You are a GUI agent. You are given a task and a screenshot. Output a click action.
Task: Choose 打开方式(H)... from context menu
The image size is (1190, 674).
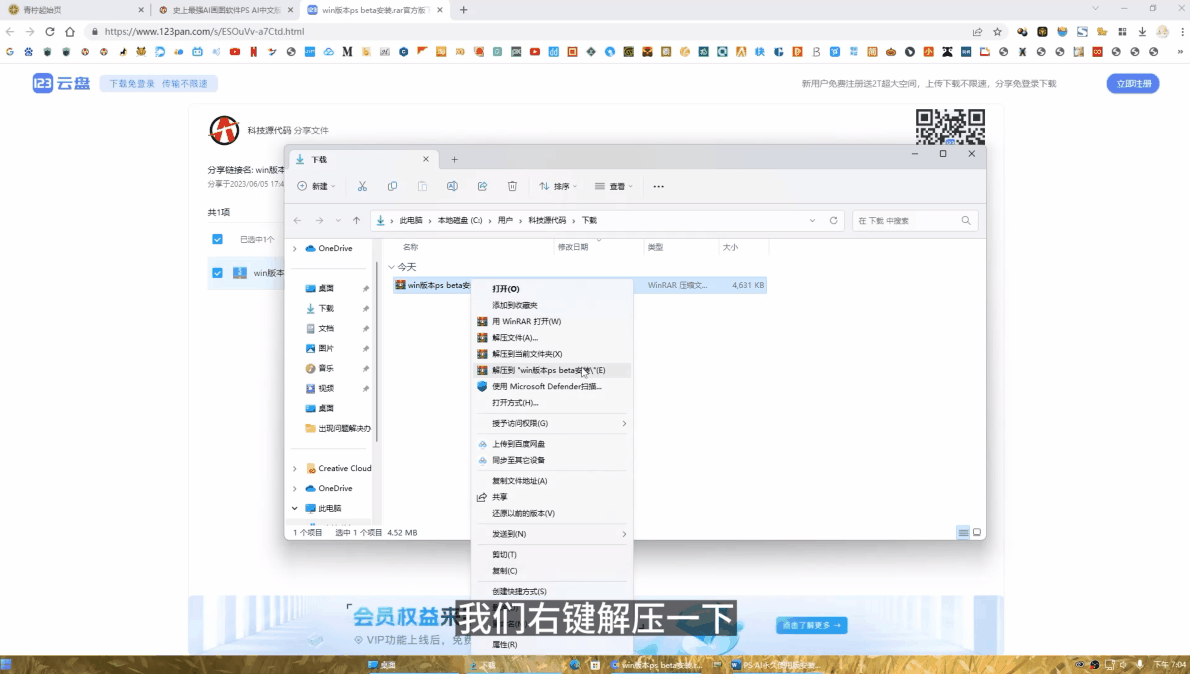(552, 403)
